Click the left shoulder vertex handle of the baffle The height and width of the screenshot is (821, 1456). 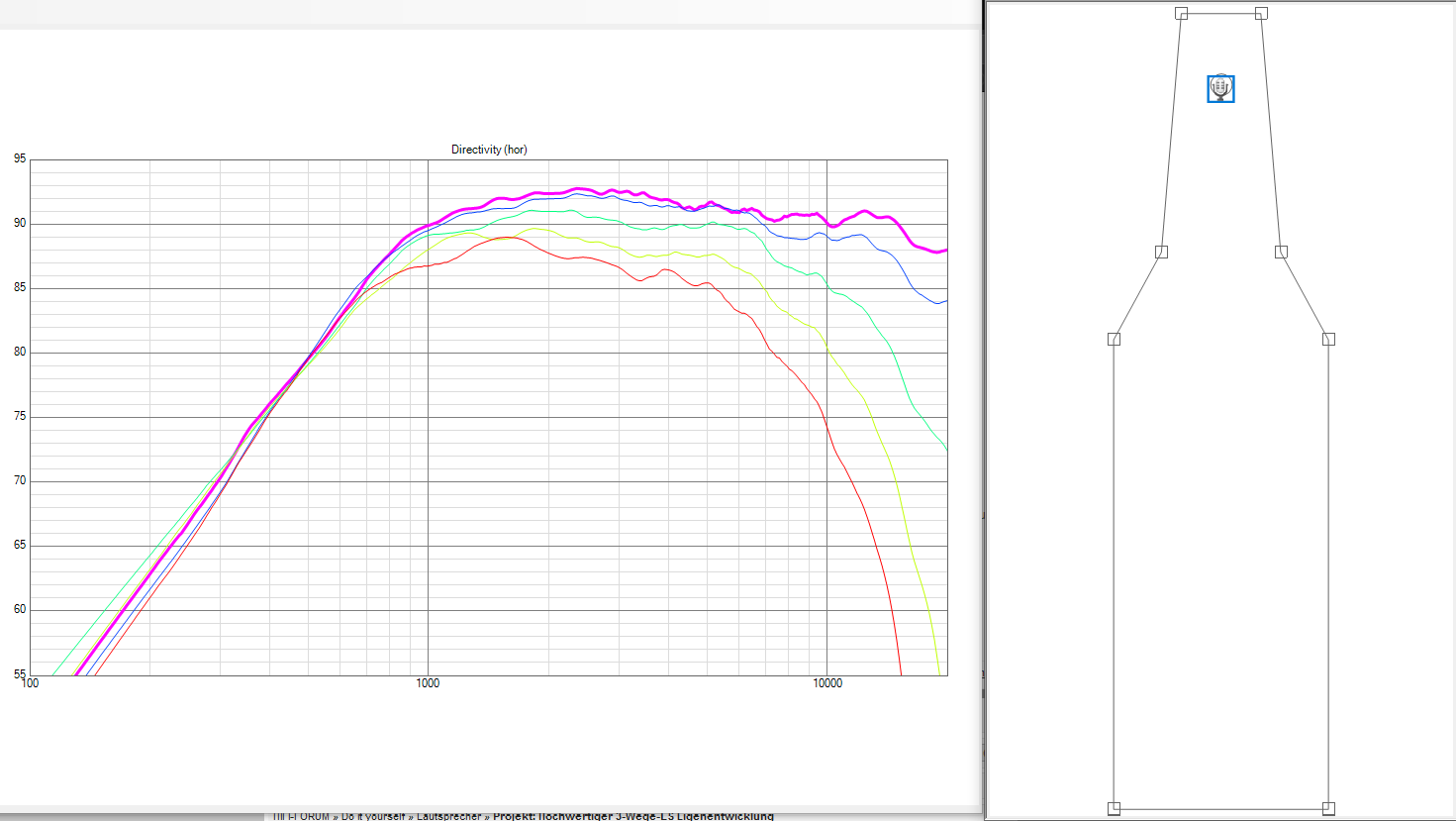[x=1114, y=339]
